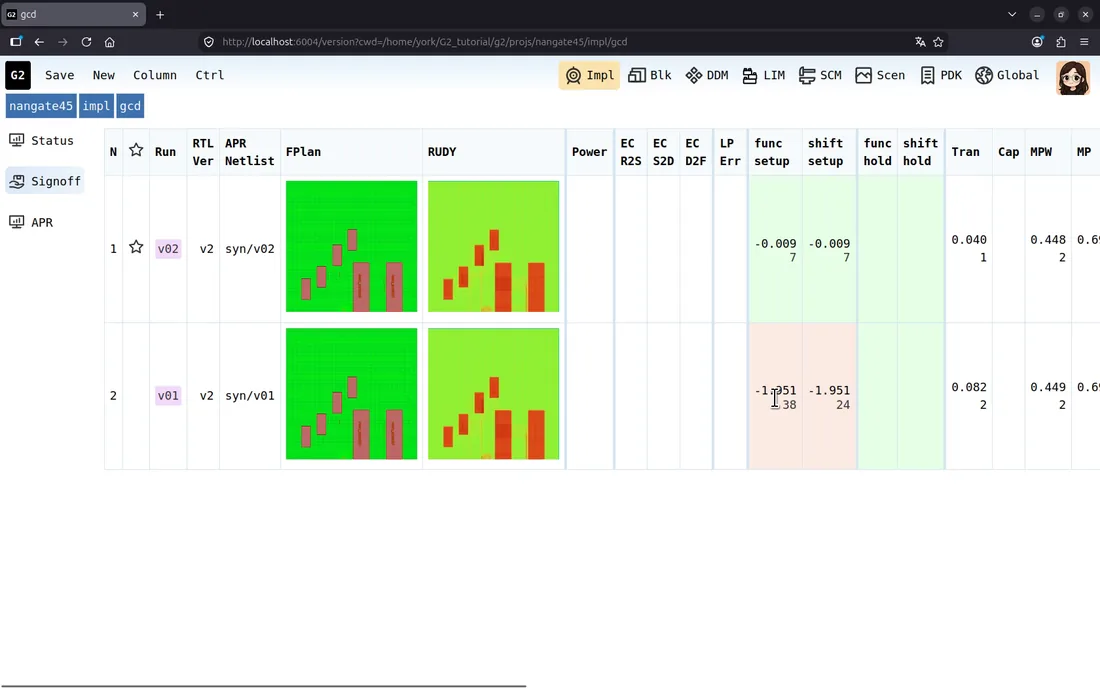Open the New menu
The height and width of the screenshot is (688, 1100).
[104, 75]
